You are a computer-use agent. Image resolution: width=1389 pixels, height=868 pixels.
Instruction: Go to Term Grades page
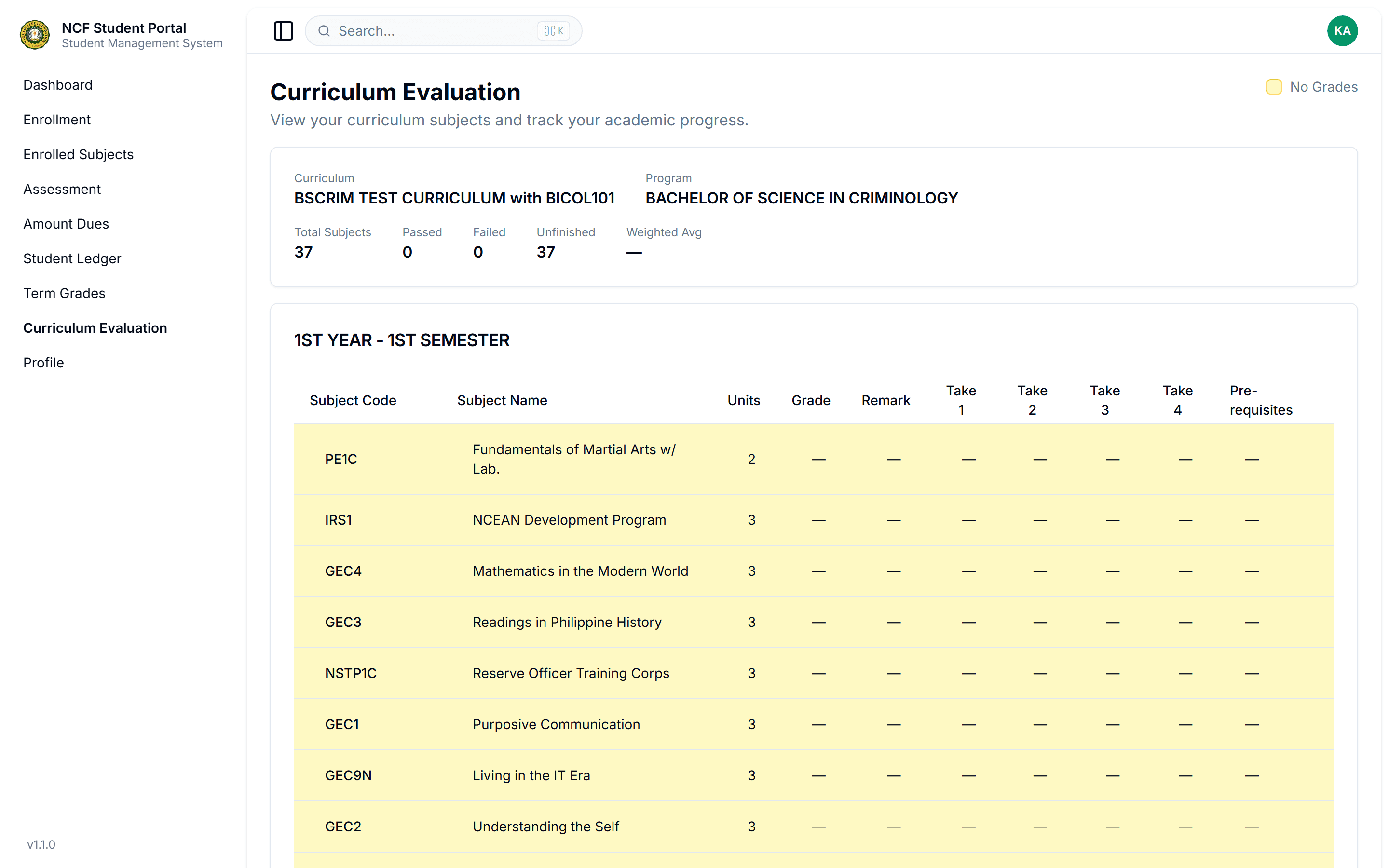(64, 293)
